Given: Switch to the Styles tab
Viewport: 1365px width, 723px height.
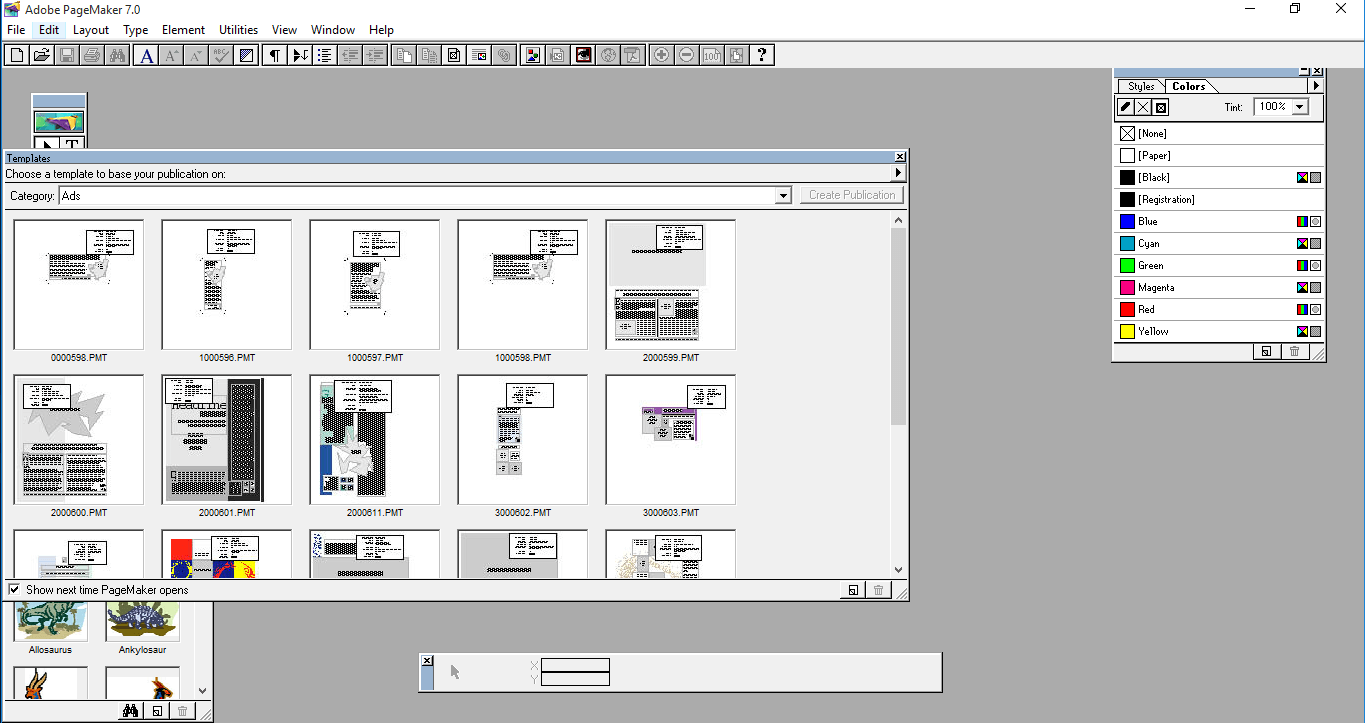Looking at the screenshot, I should (1140, 86).
